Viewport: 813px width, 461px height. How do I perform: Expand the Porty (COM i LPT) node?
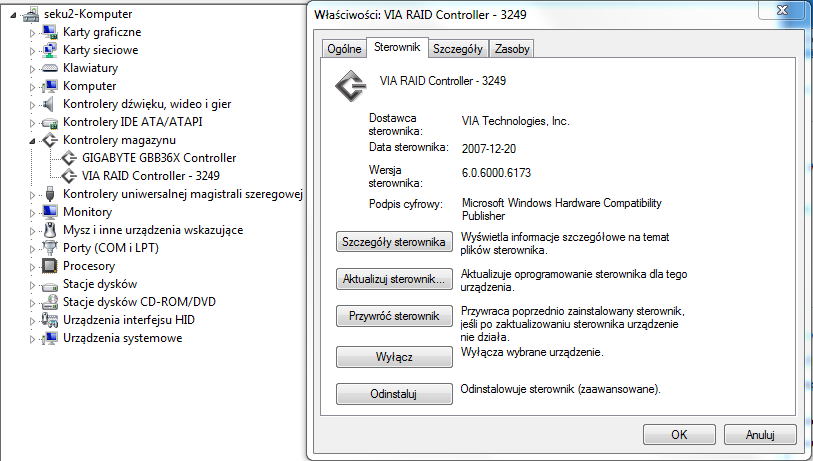(x=32, y=249)
